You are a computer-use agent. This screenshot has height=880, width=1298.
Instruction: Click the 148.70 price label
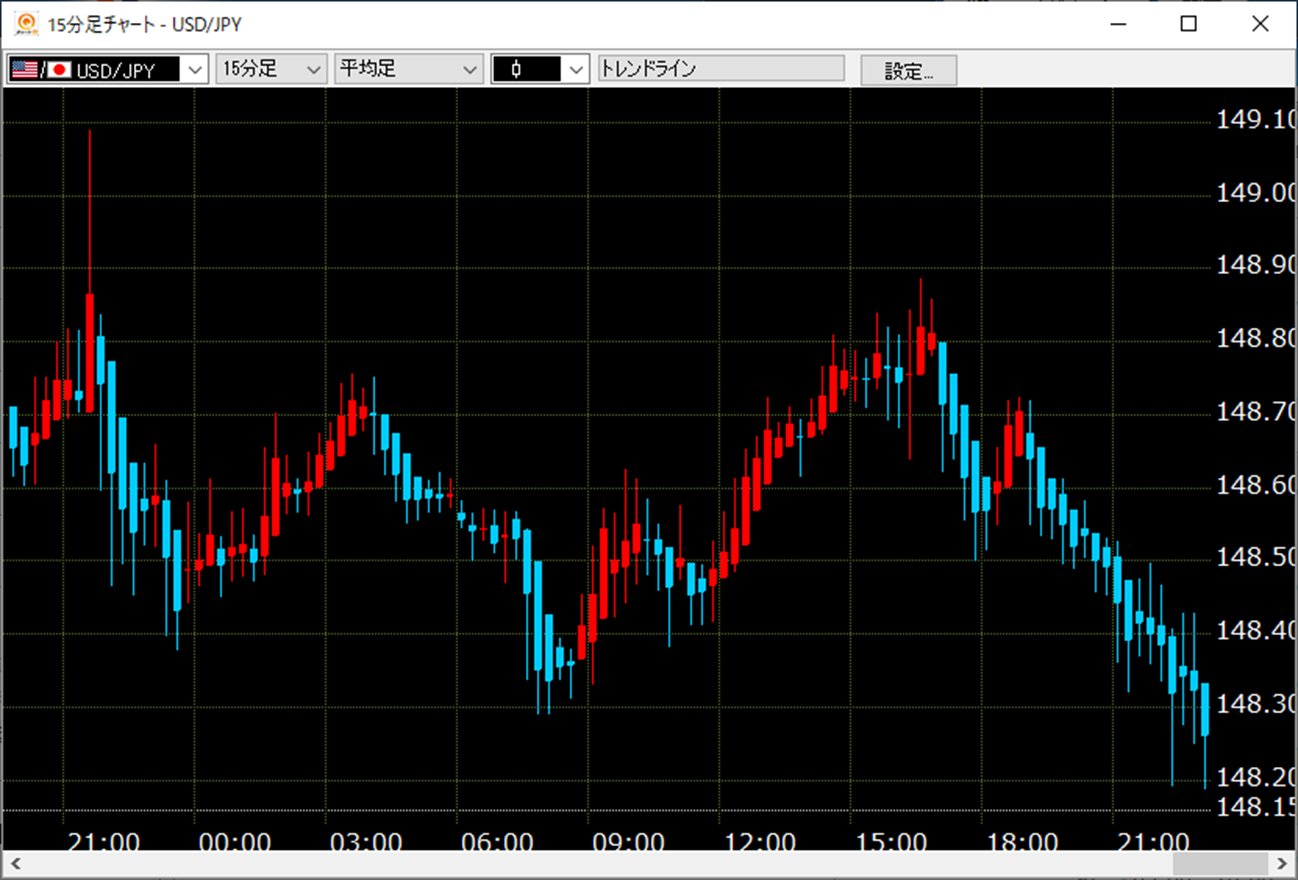point(1256,412)
